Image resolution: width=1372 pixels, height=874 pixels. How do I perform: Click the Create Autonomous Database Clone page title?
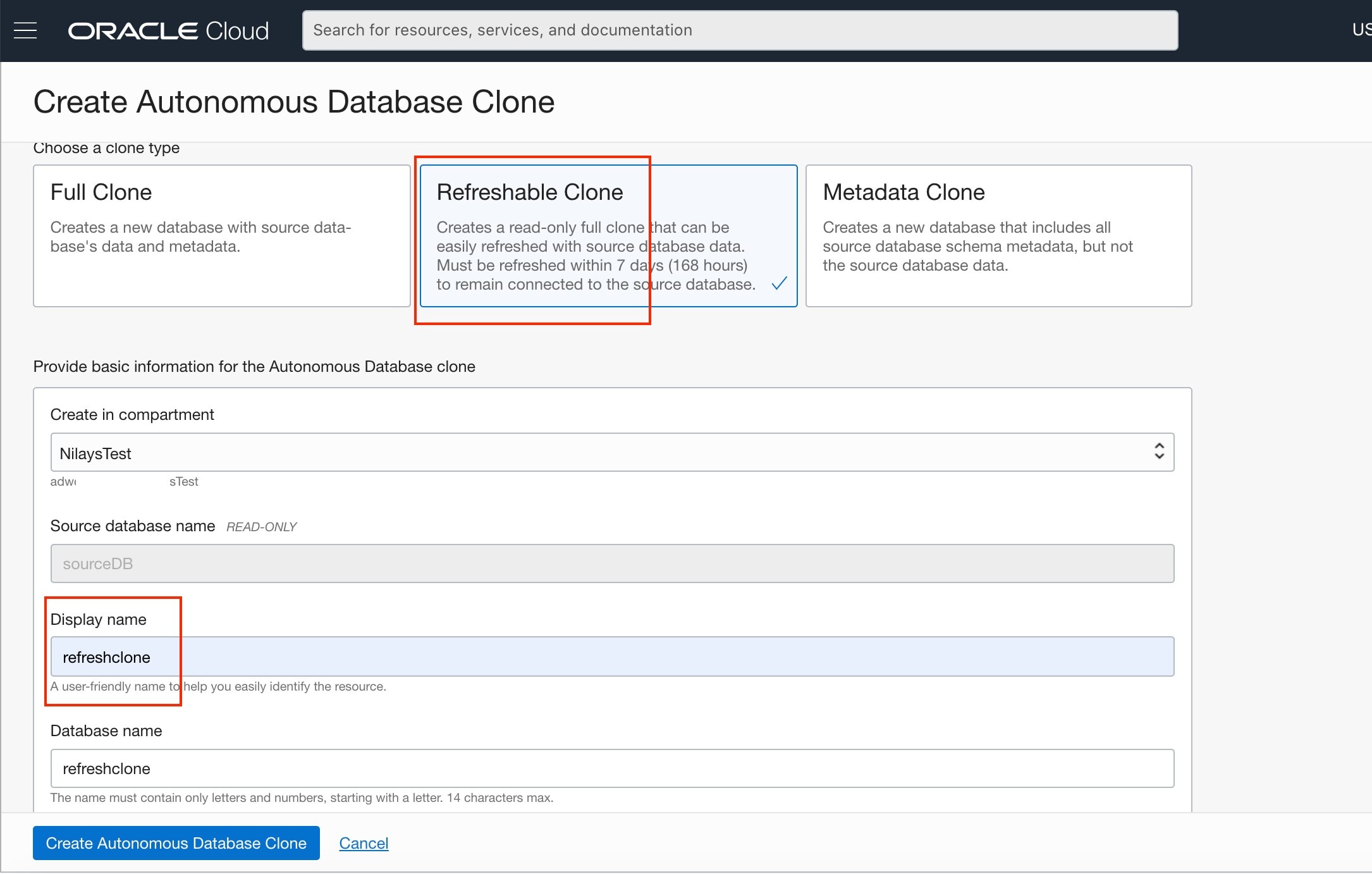[294, 101]
